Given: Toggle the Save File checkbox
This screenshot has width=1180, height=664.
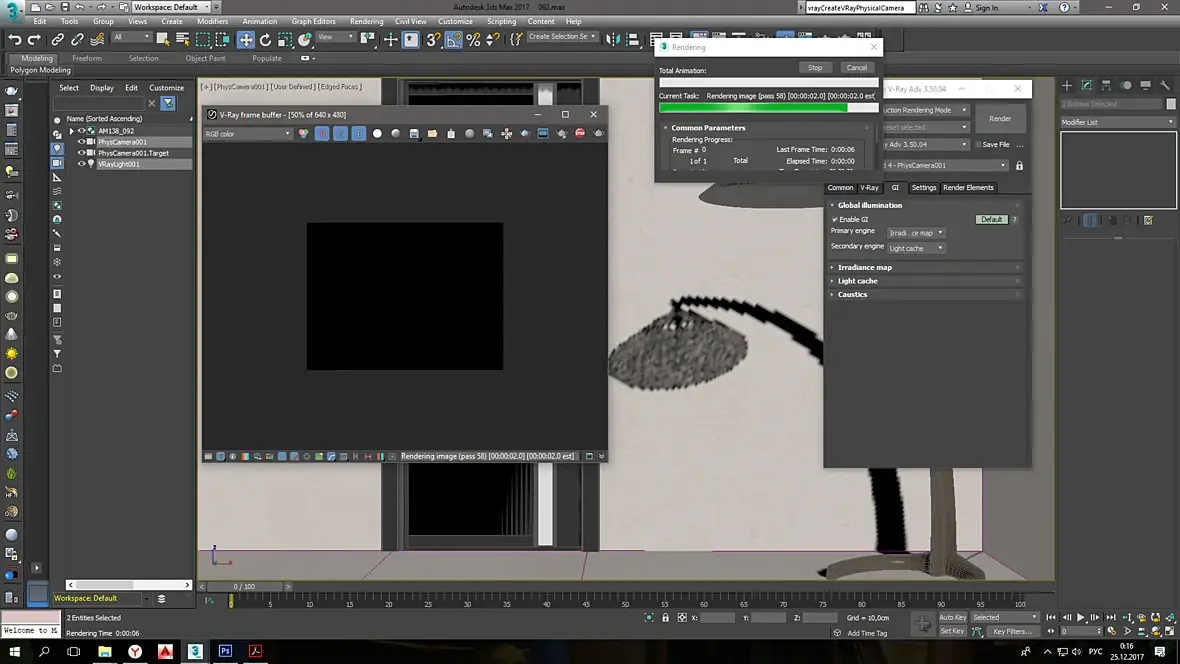Looking at the screenshot, I should click(977, 145).
